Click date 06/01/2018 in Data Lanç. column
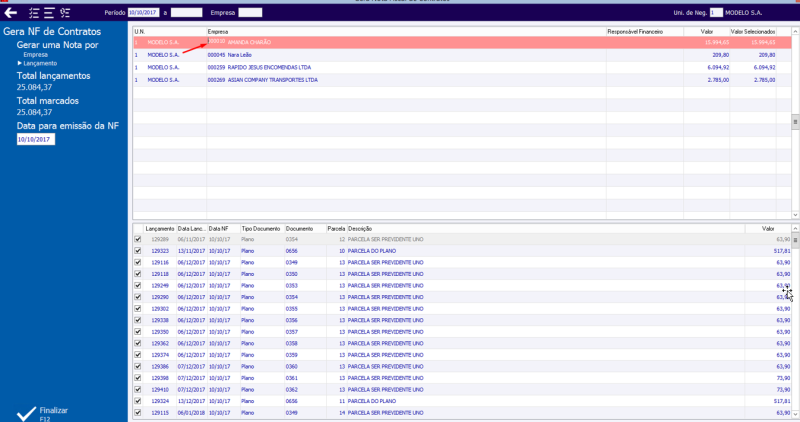 click(191, 413)
